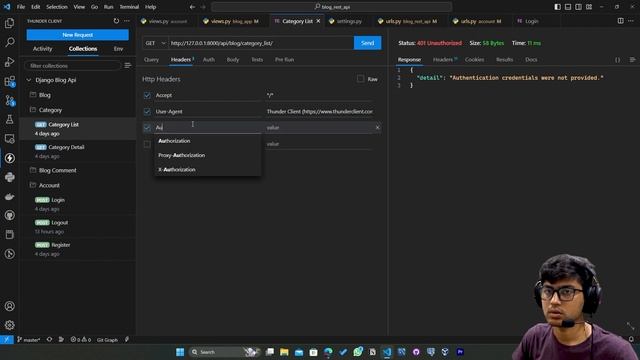Switch to the Env sidebar tab
The height and width of the screenshot is (360, 640).
coord(118,49)
